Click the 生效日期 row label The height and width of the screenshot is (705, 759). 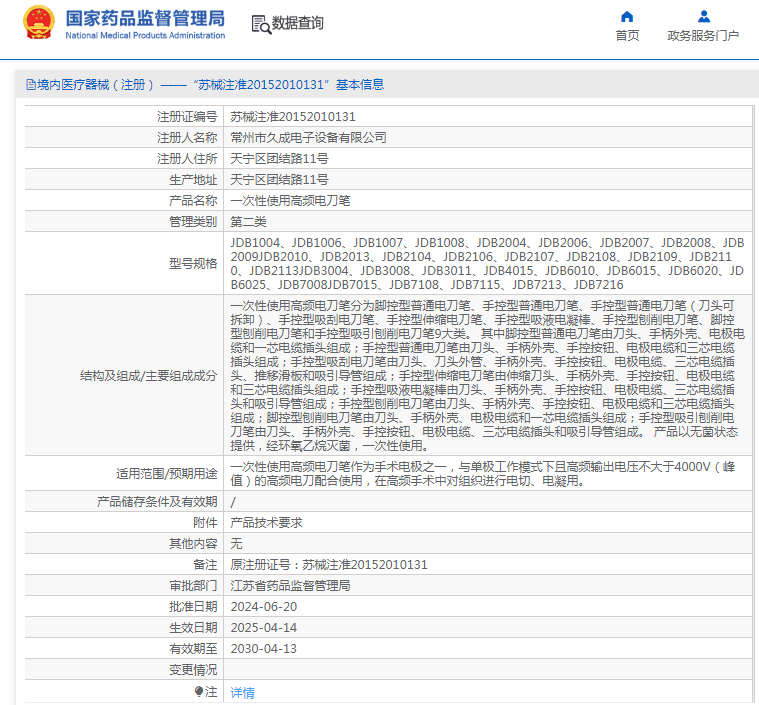tap(193, 628)
